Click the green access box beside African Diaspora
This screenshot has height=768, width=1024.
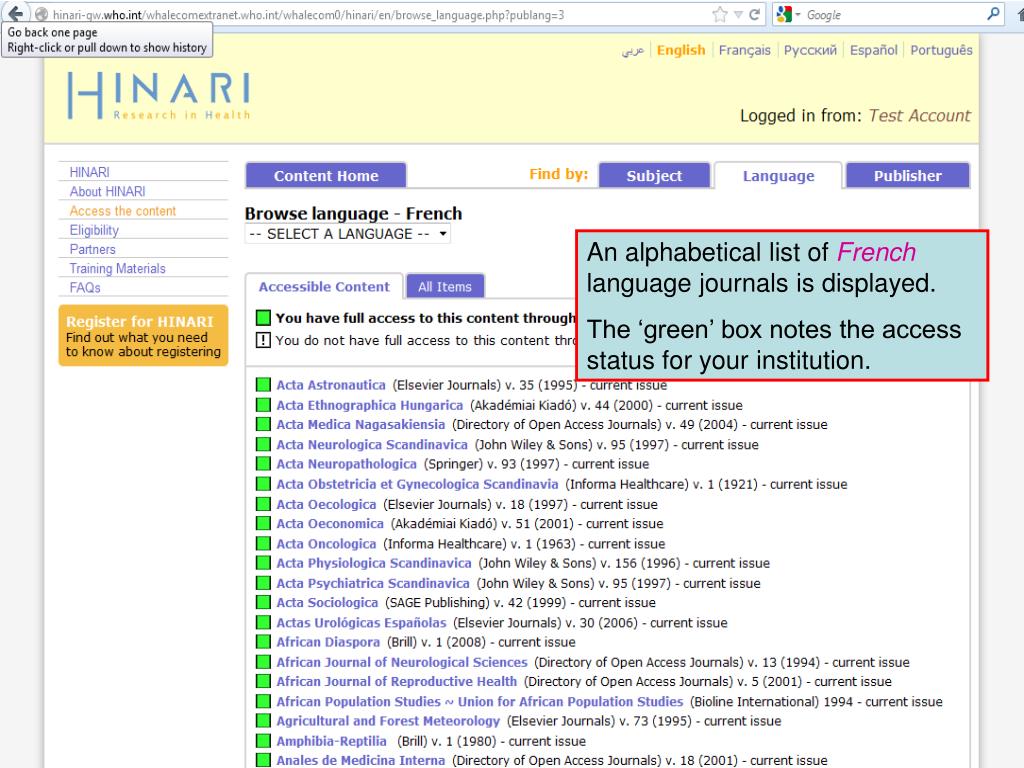tap(263, 642)
